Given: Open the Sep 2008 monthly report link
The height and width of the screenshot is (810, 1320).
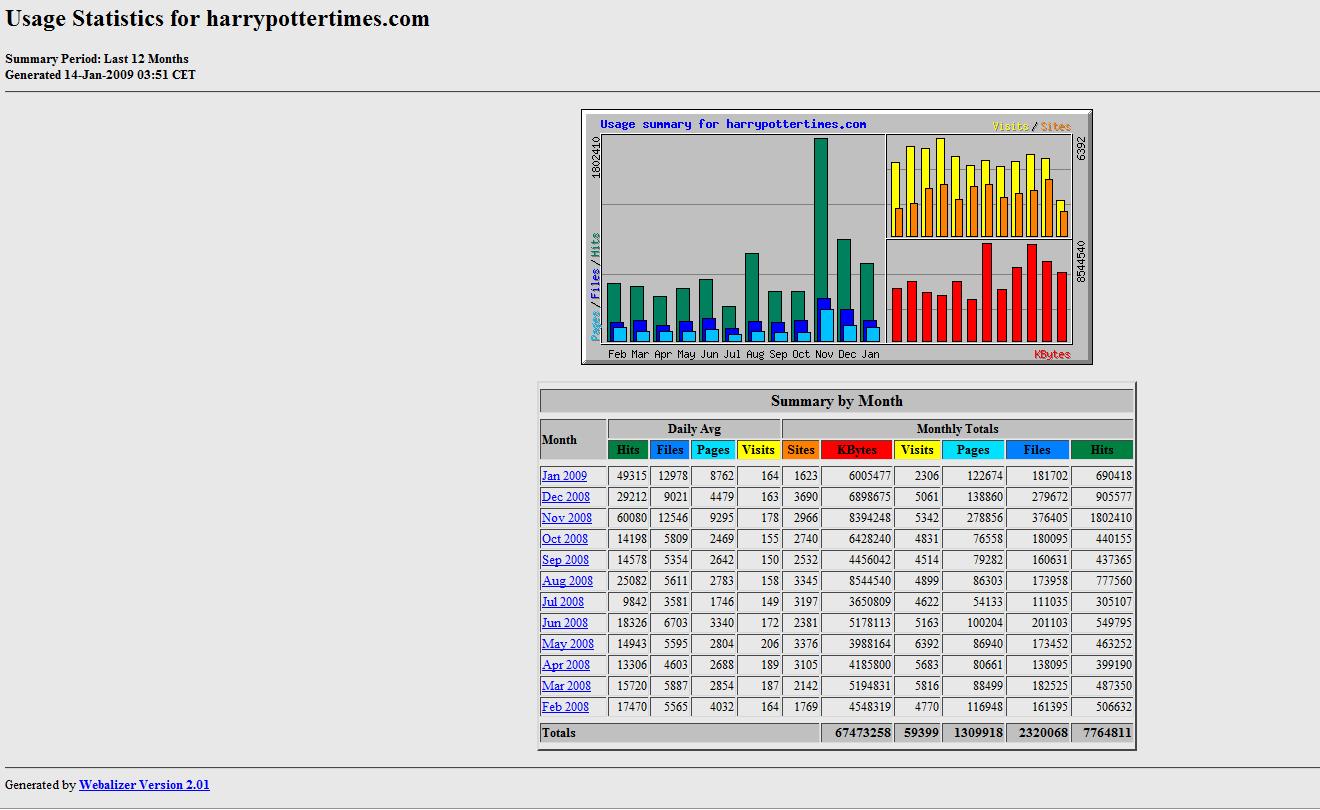Looking at the screenshot, I should 565,560.
